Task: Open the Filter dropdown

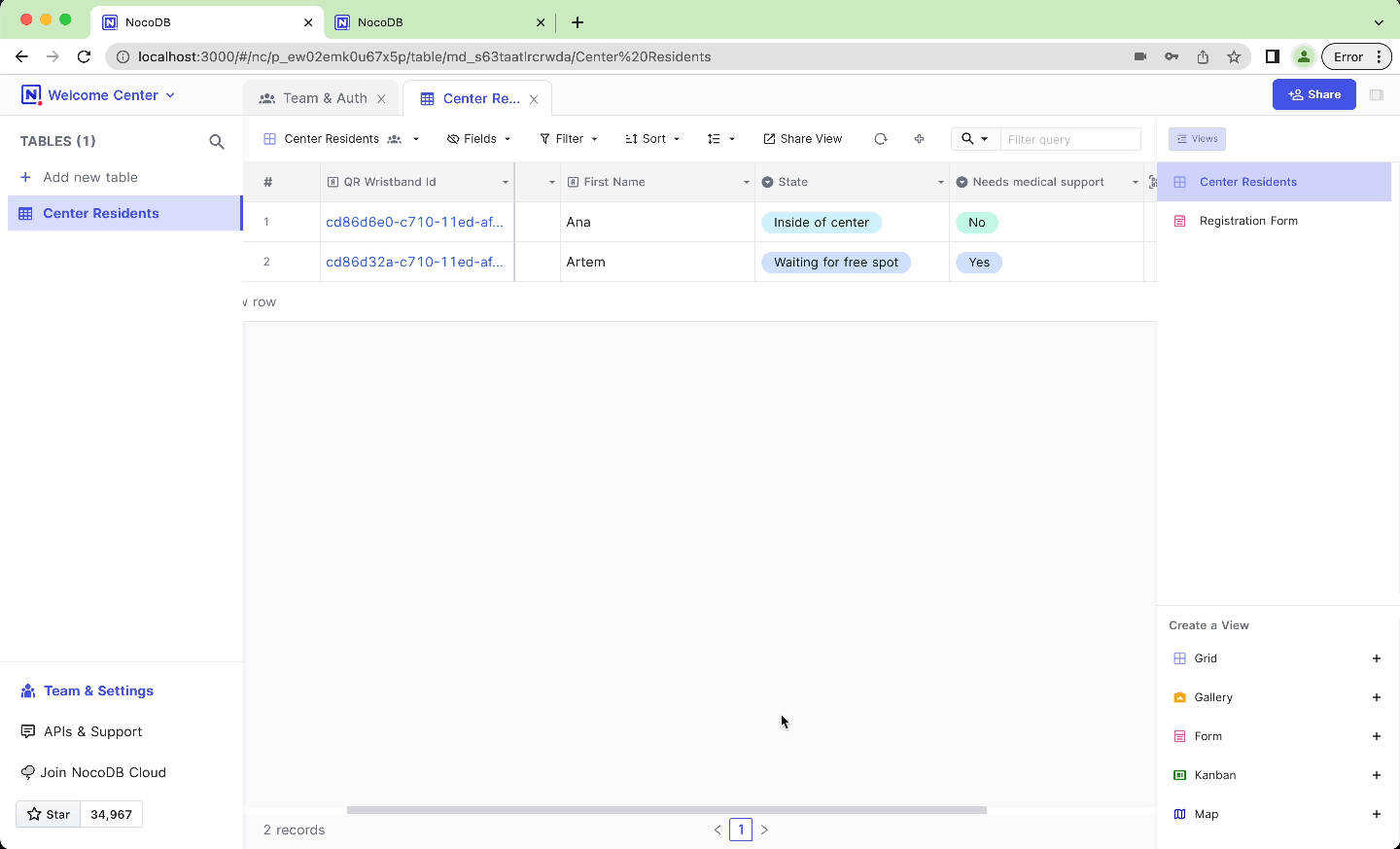Action: coord(569,139)
